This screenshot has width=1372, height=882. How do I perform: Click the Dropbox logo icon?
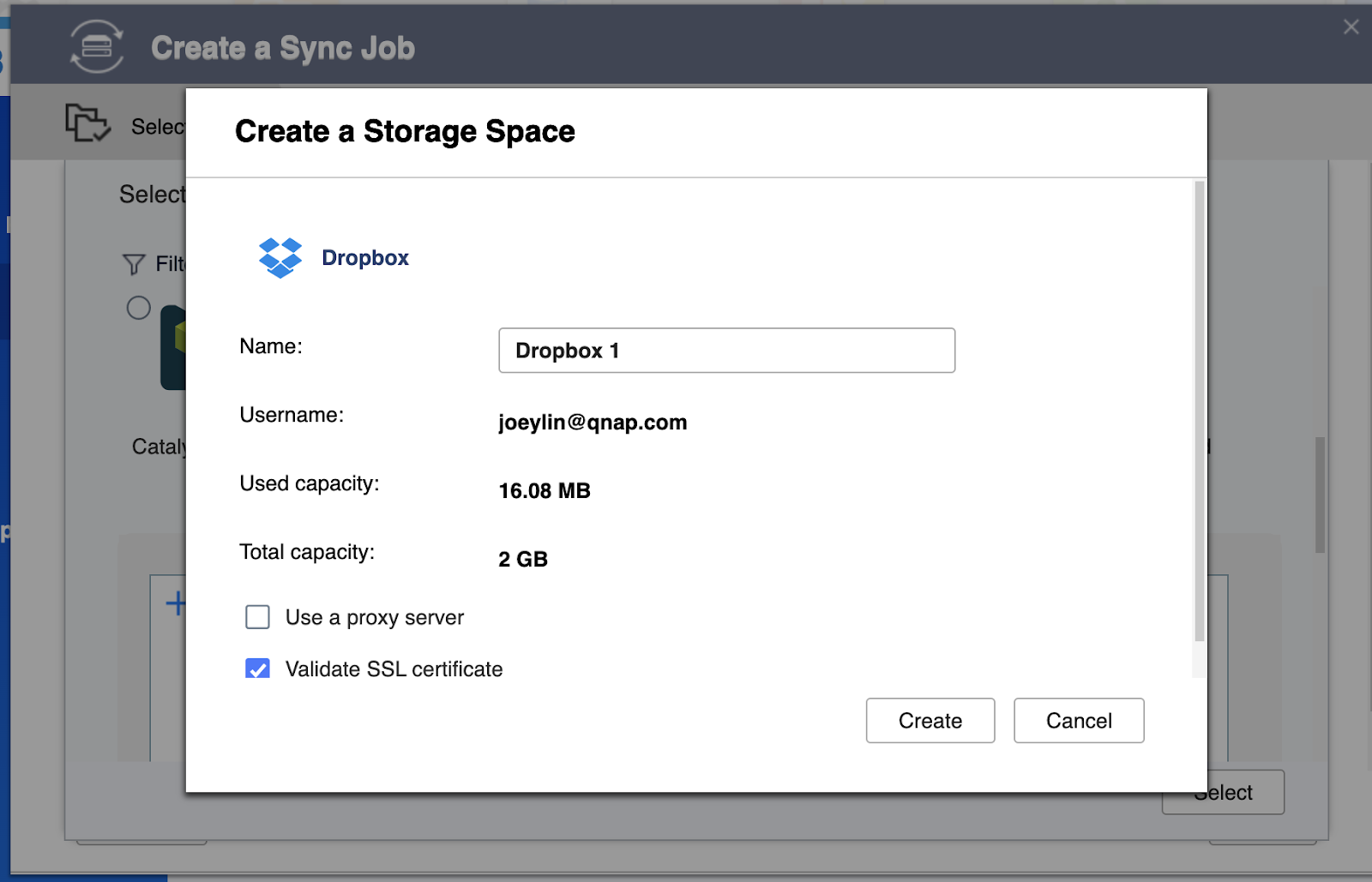pos(280,258)
